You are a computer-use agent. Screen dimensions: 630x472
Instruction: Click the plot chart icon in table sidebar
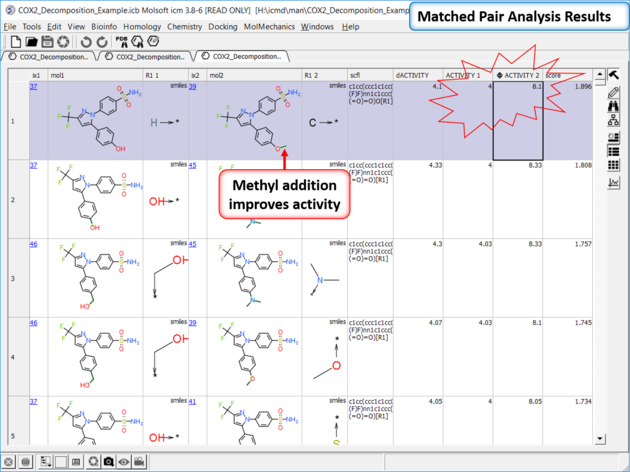614,182
